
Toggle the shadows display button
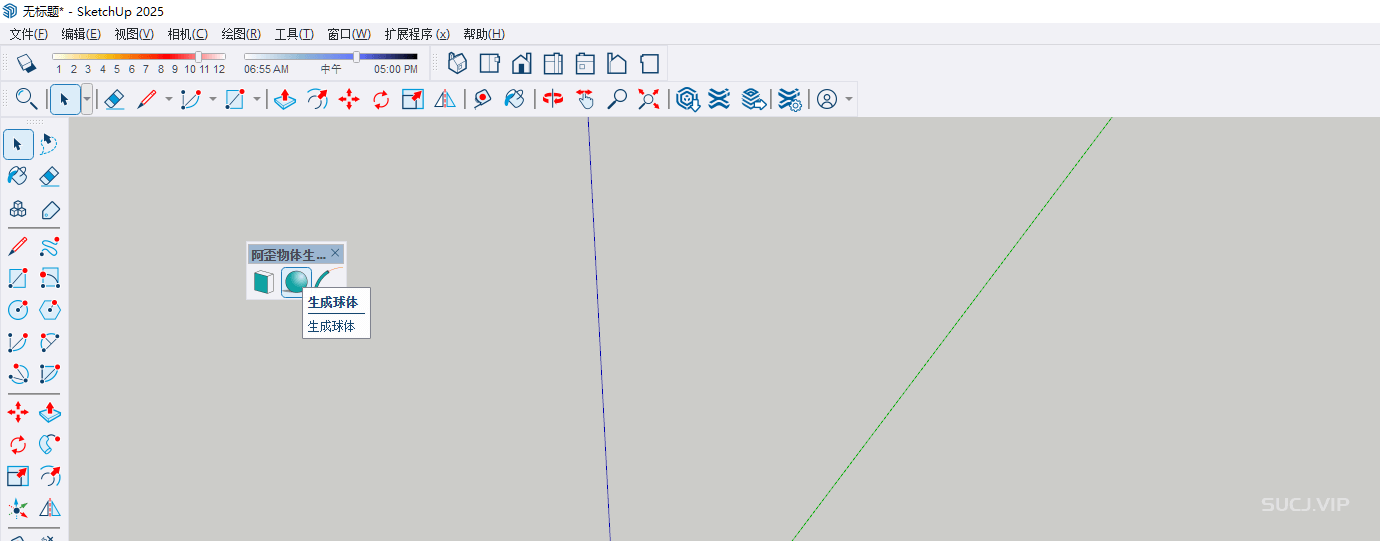pos(26,63)
